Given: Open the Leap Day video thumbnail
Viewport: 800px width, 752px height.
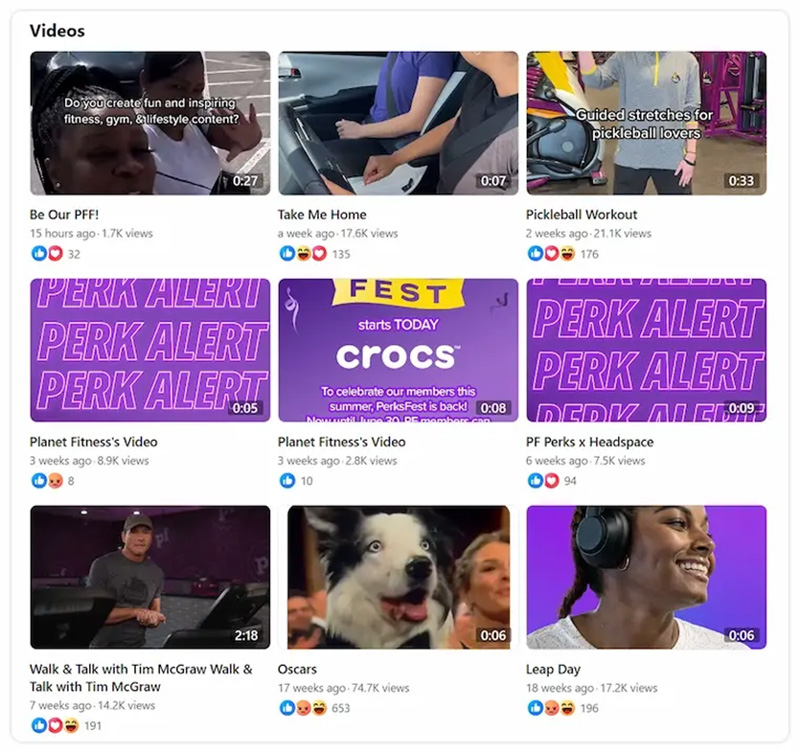Looking at the screenshot, I should click(646, 577).
